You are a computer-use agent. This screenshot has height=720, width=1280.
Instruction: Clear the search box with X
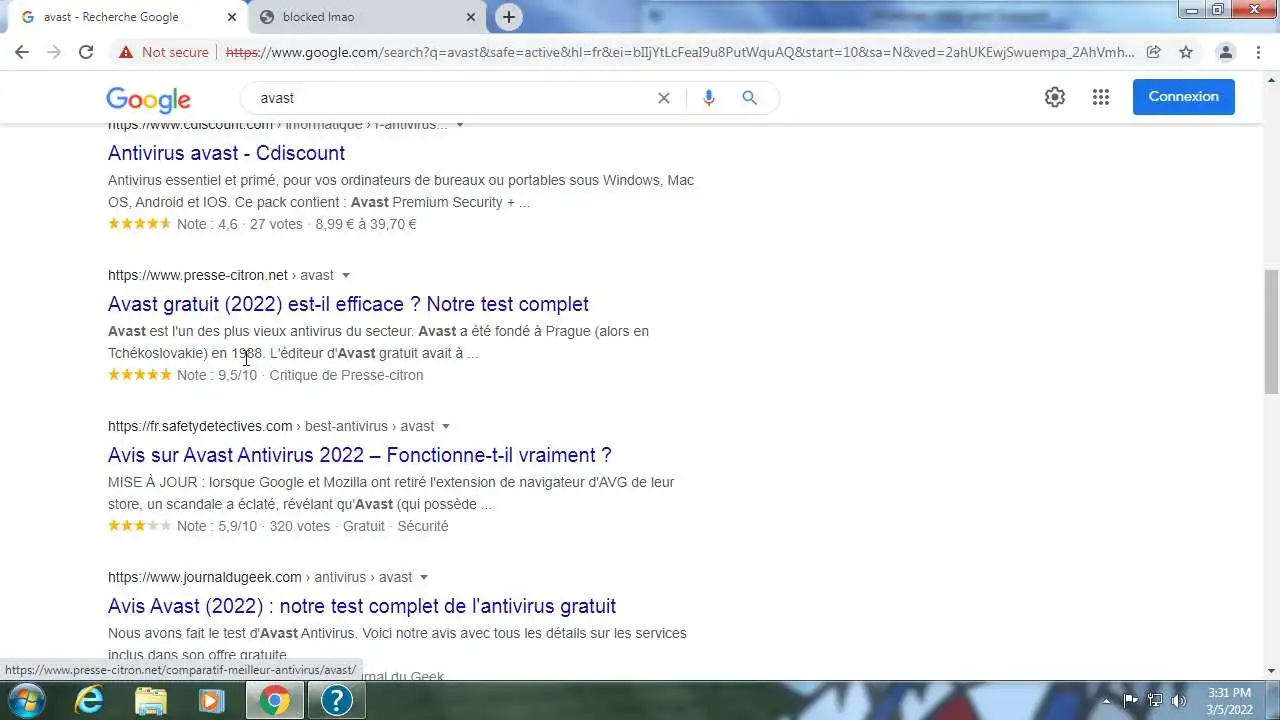[x=663, y=98]
